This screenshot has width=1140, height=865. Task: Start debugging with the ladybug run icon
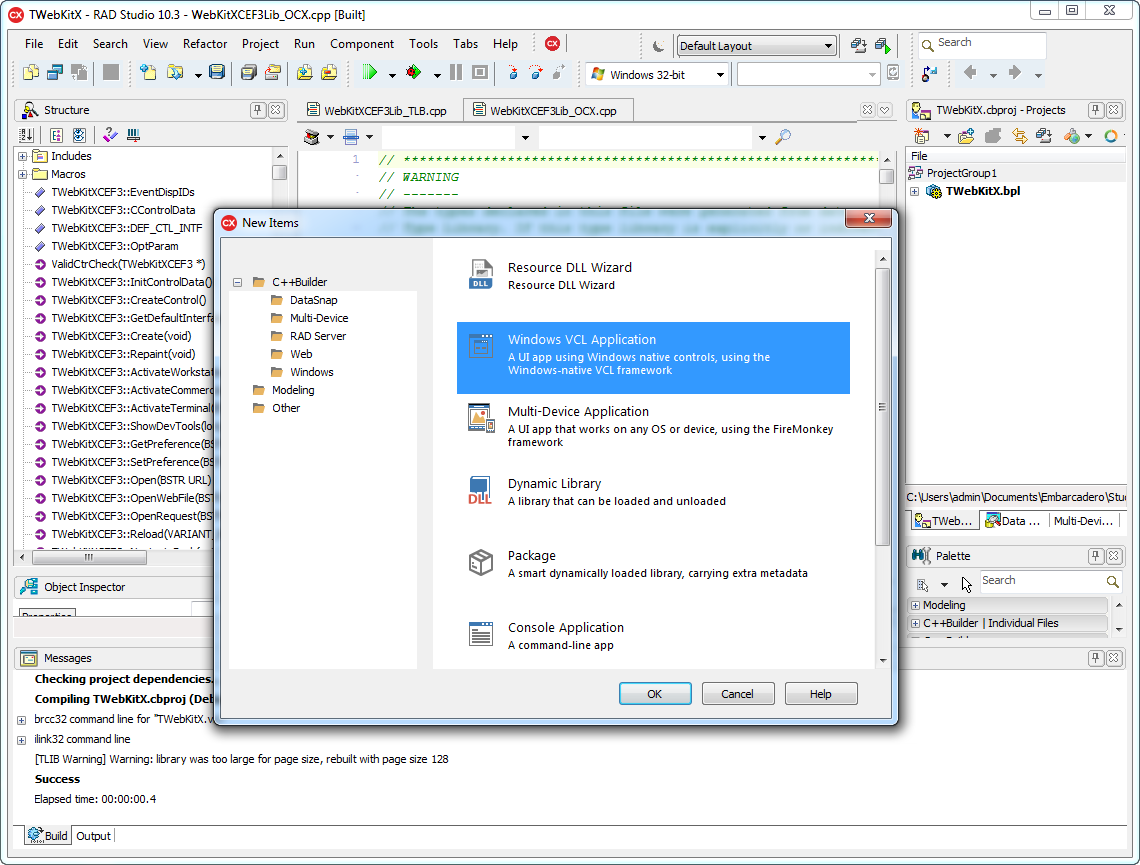414,73
